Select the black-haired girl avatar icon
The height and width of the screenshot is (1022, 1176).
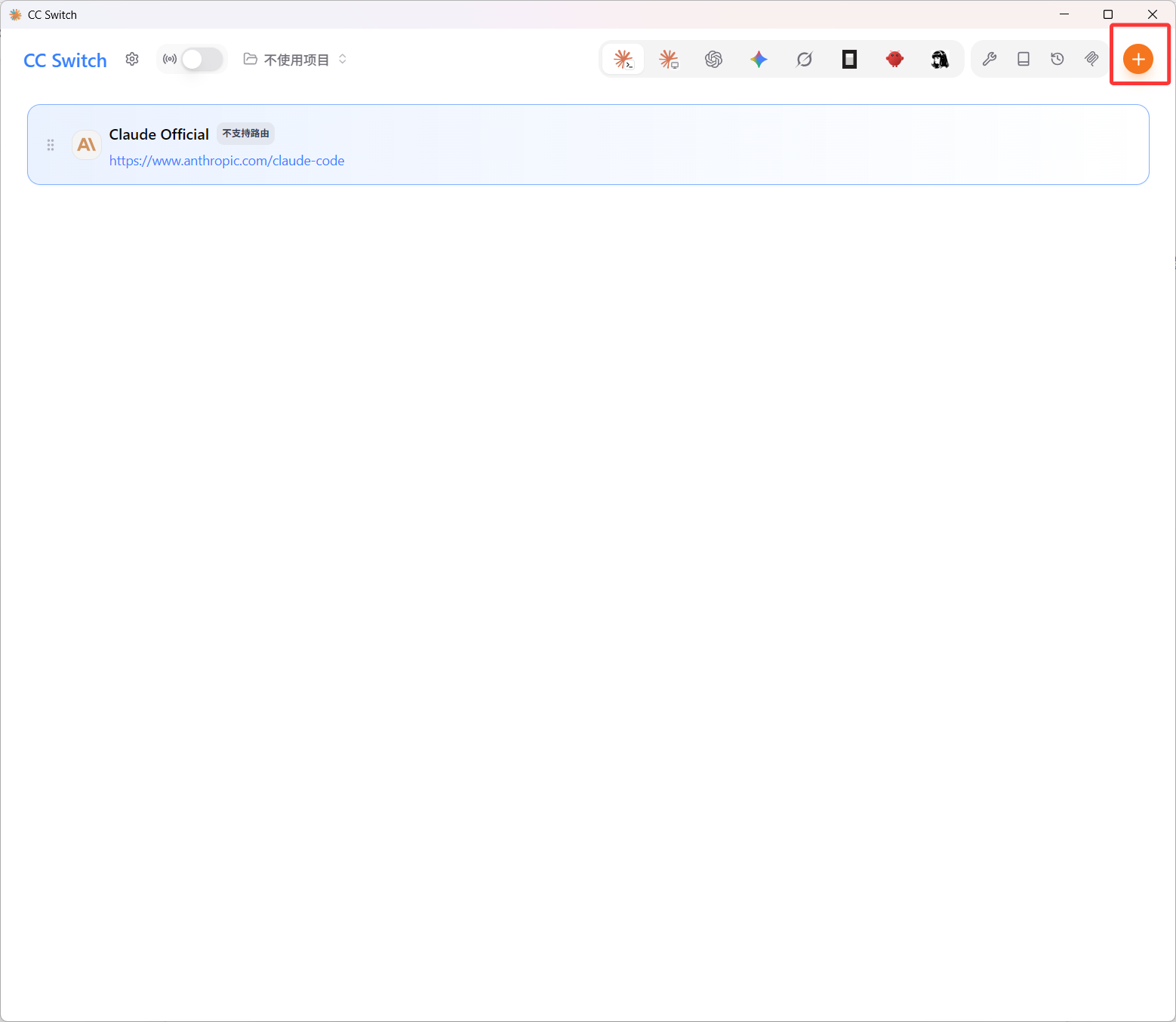pyautogui.click(x=940, y=59)
